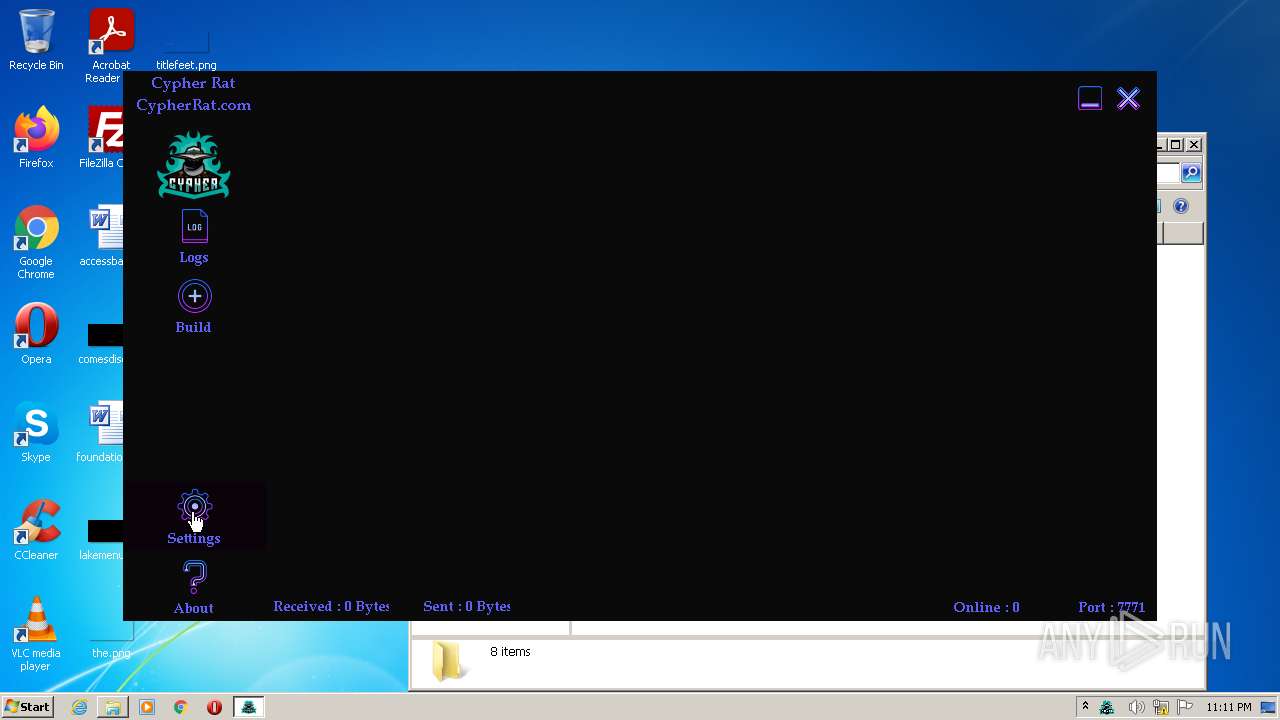This screenshot has height=720, width=1280.
Task: Click the Port : 7771 status
Action: [x=1111, y=607]
